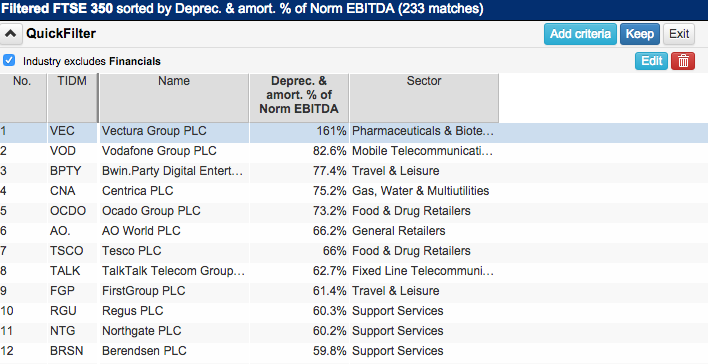The width and height of the screenshot is (708, 364).
Task: Edit the Financials filter criterion
Action: click(x=651, y=61)
